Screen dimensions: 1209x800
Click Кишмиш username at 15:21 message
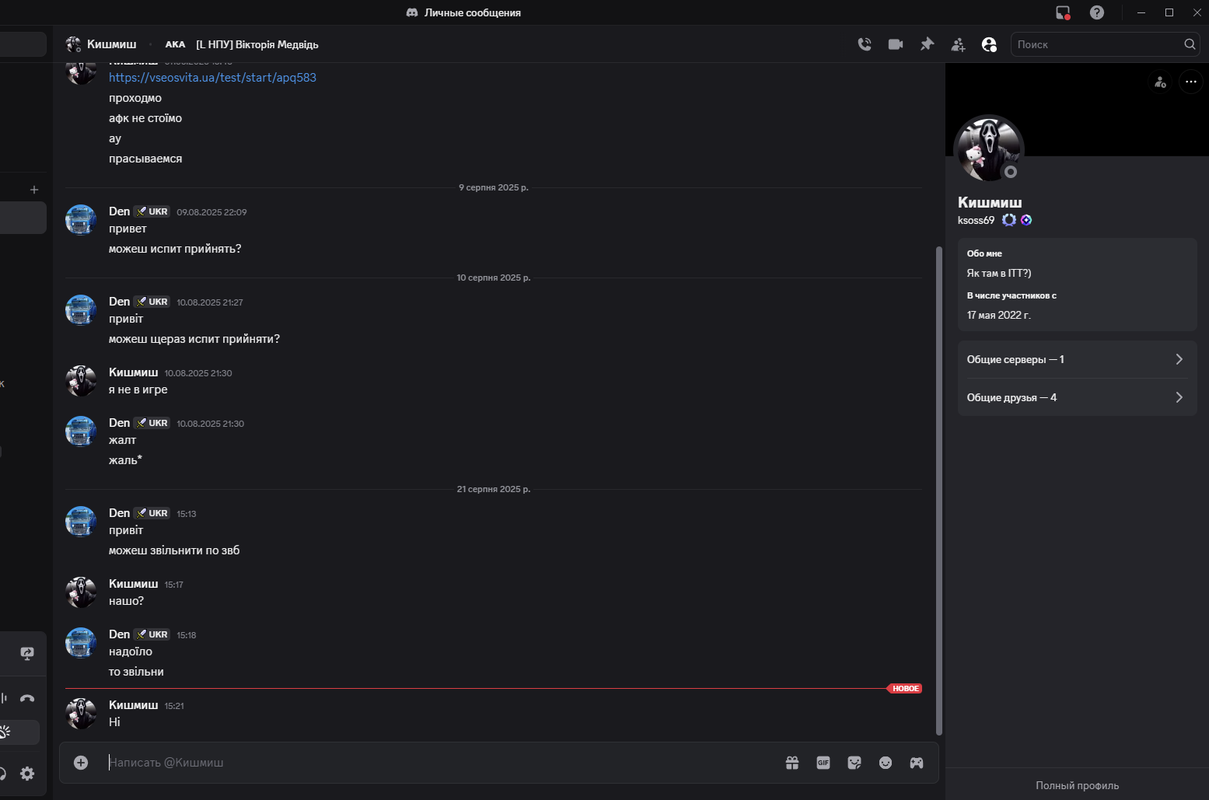133,705
